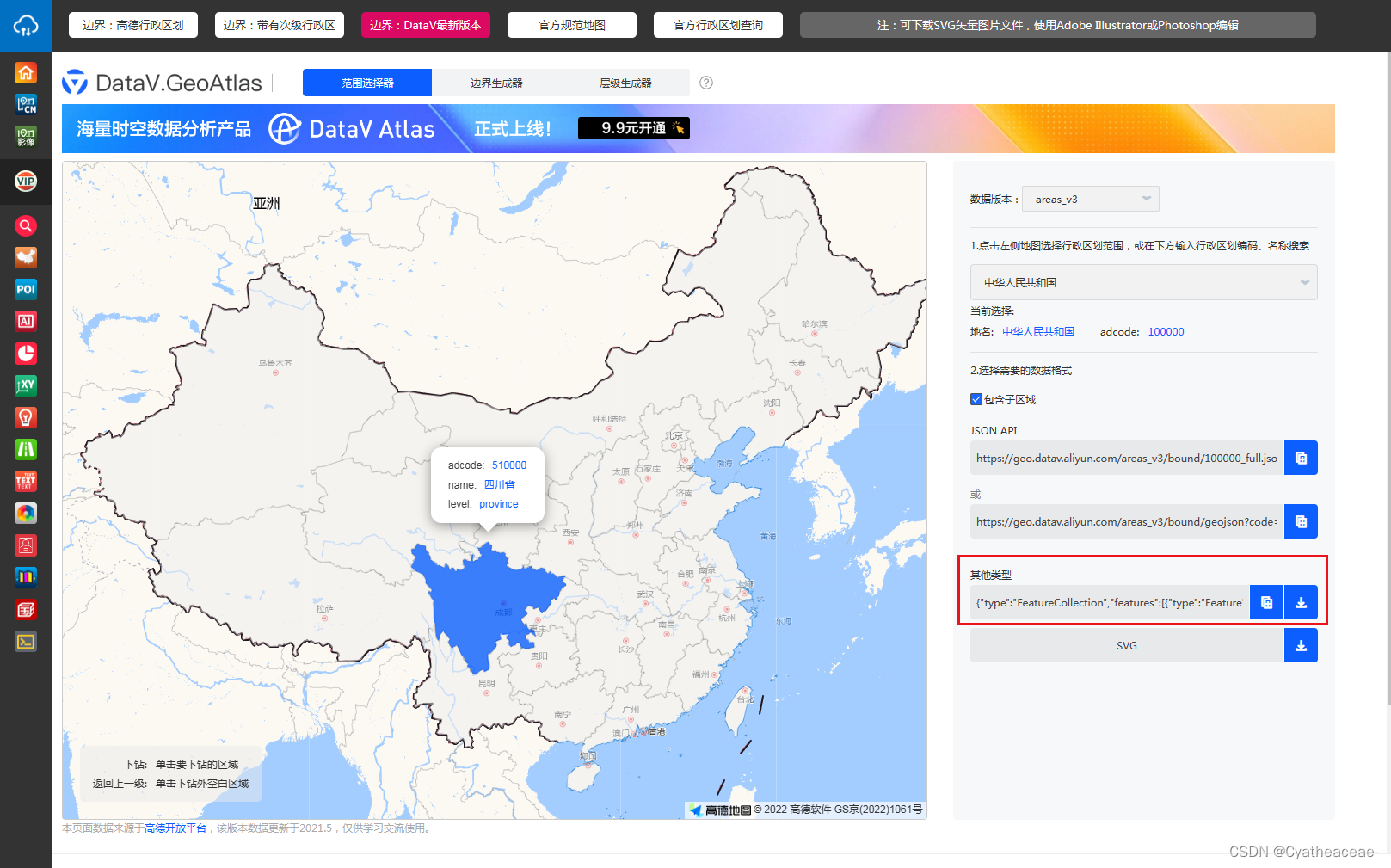This screenshot has width=1391, height=868.
Task: Switch to the 边界生成器 tab
Action: click(496, 83)
